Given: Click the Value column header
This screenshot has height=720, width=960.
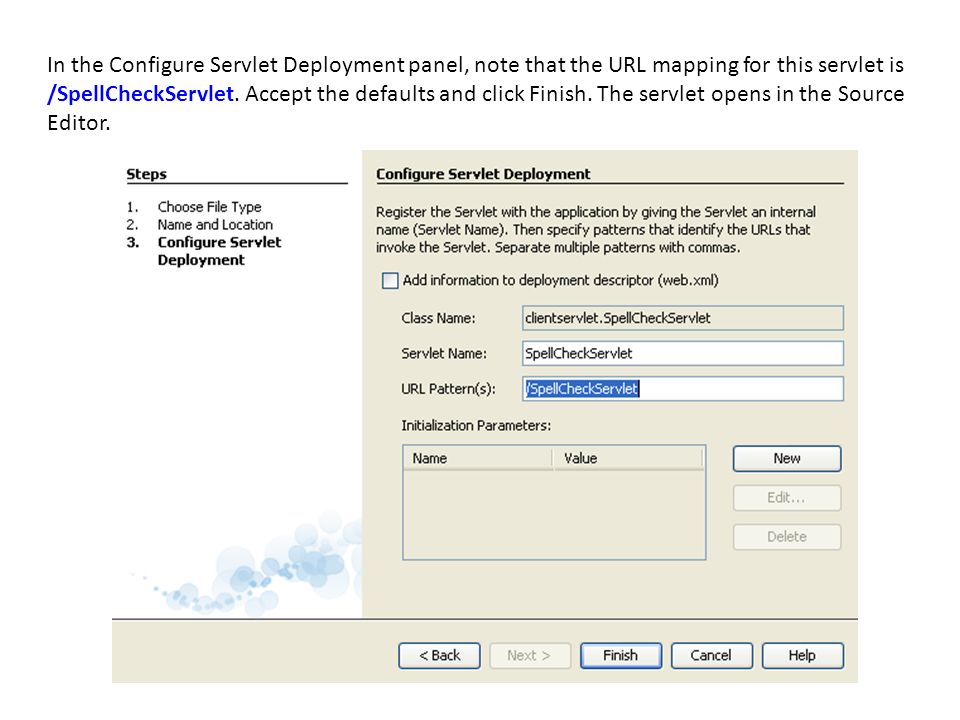Looking at the screenshot, I should (628, 459).
